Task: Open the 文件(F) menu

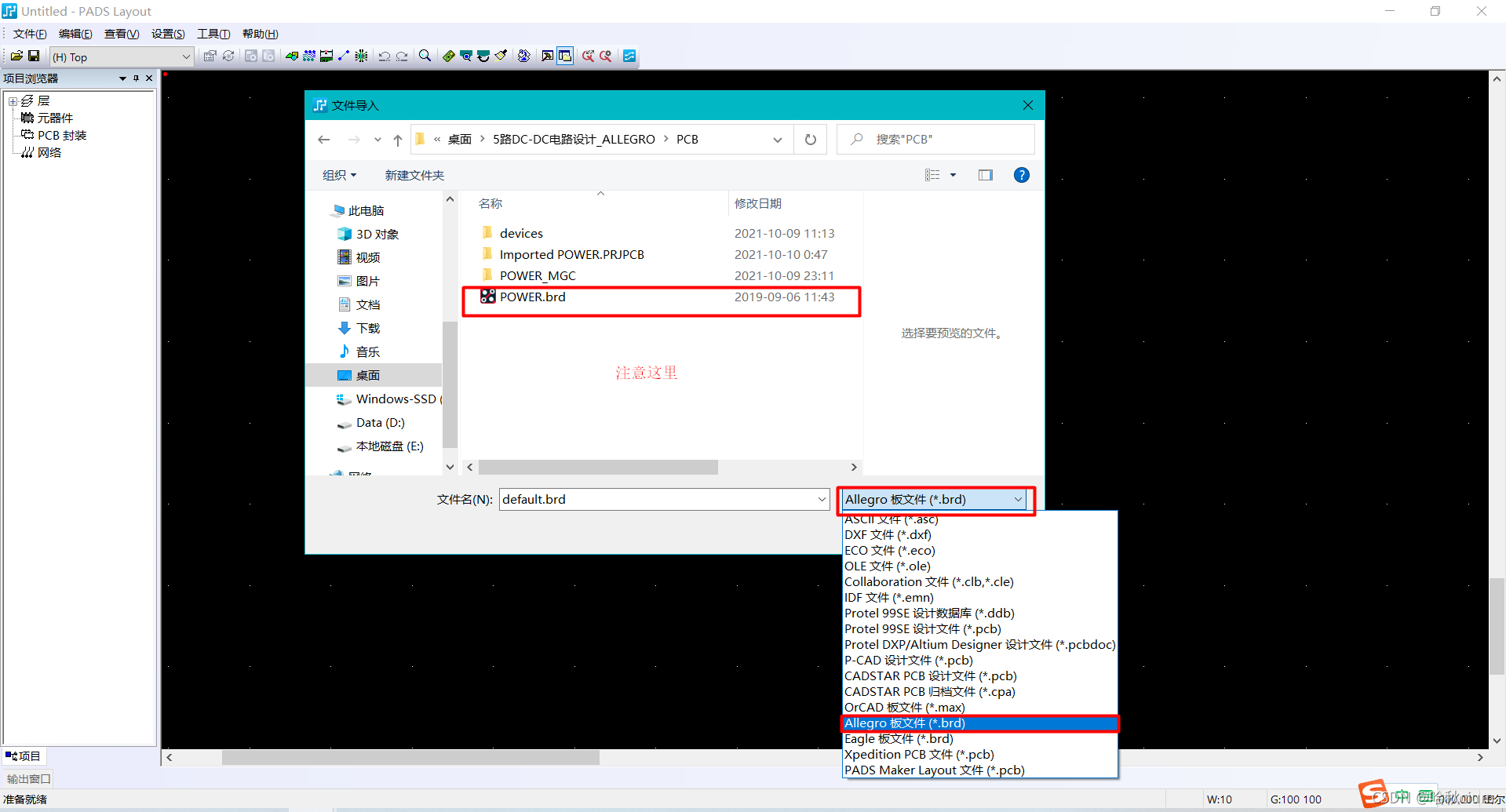Action: 30,34
